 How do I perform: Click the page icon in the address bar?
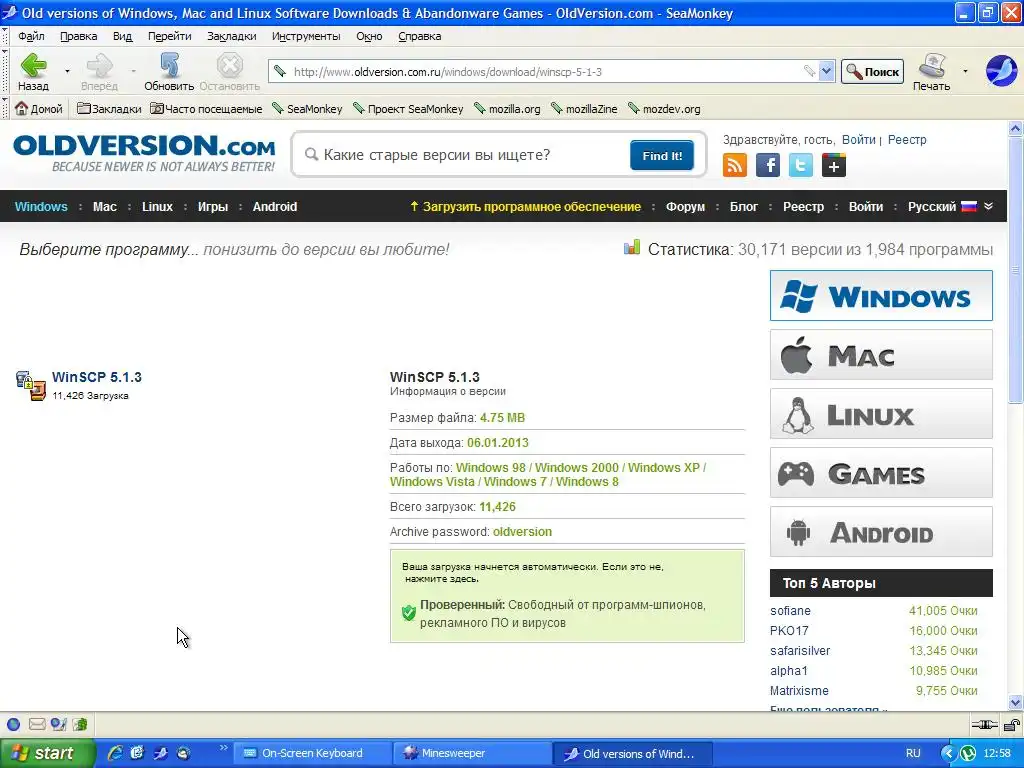[x=280, y=71]
